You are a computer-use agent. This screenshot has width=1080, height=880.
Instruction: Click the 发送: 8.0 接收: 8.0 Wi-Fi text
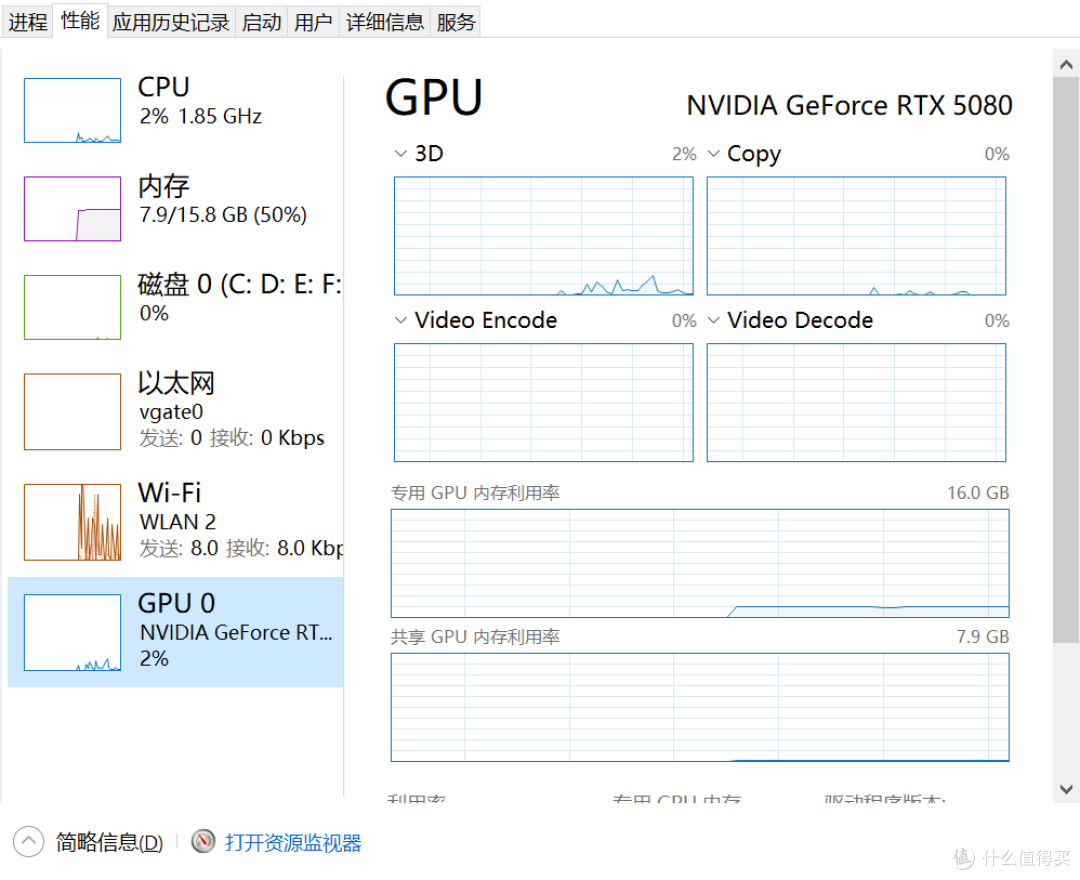(241, 548)
